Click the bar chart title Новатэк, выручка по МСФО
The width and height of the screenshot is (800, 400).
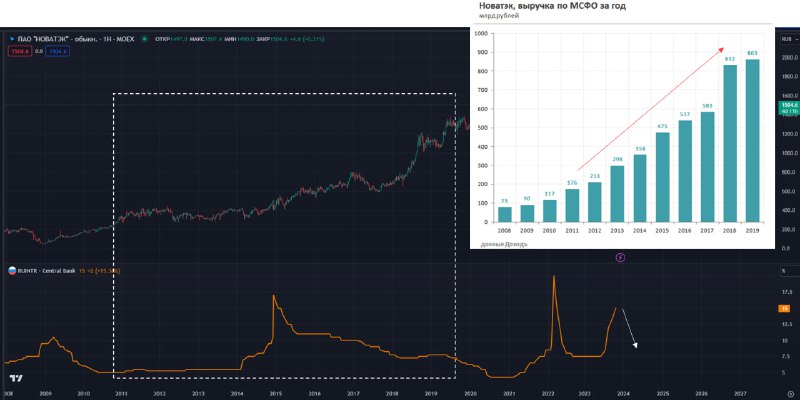tap(552, 6)
